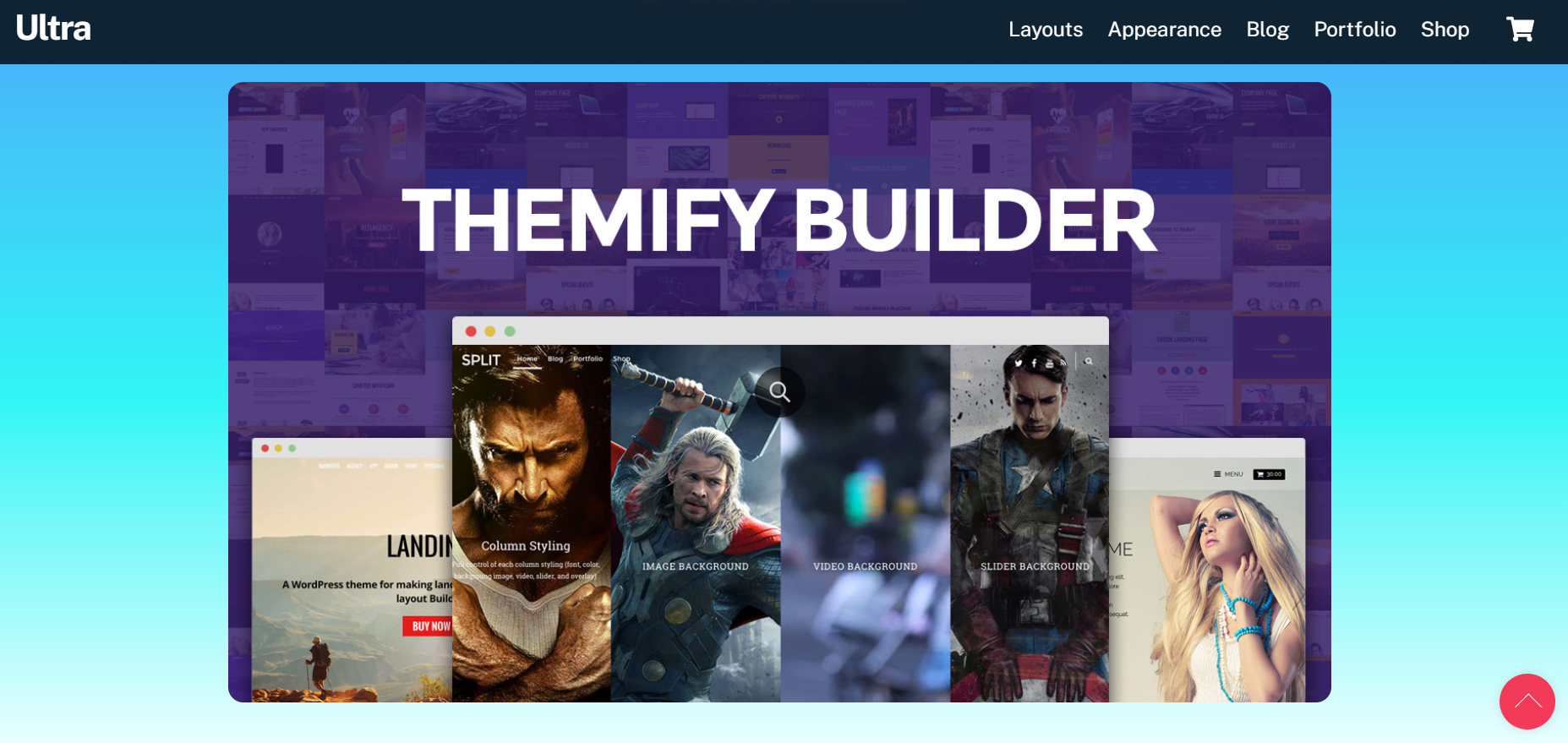Open the shopping cart icon
Viewport: 1568px width, 743px height.
(1520, 29)
